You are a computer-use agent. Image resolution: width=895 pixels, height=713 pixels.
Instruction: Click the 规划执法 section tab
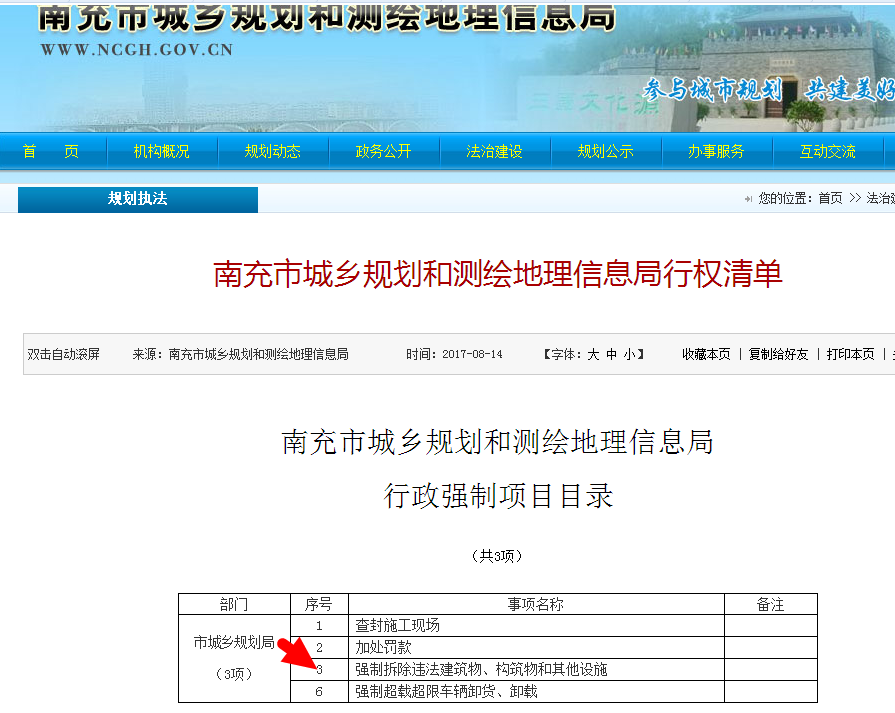(x=138, y=199)
